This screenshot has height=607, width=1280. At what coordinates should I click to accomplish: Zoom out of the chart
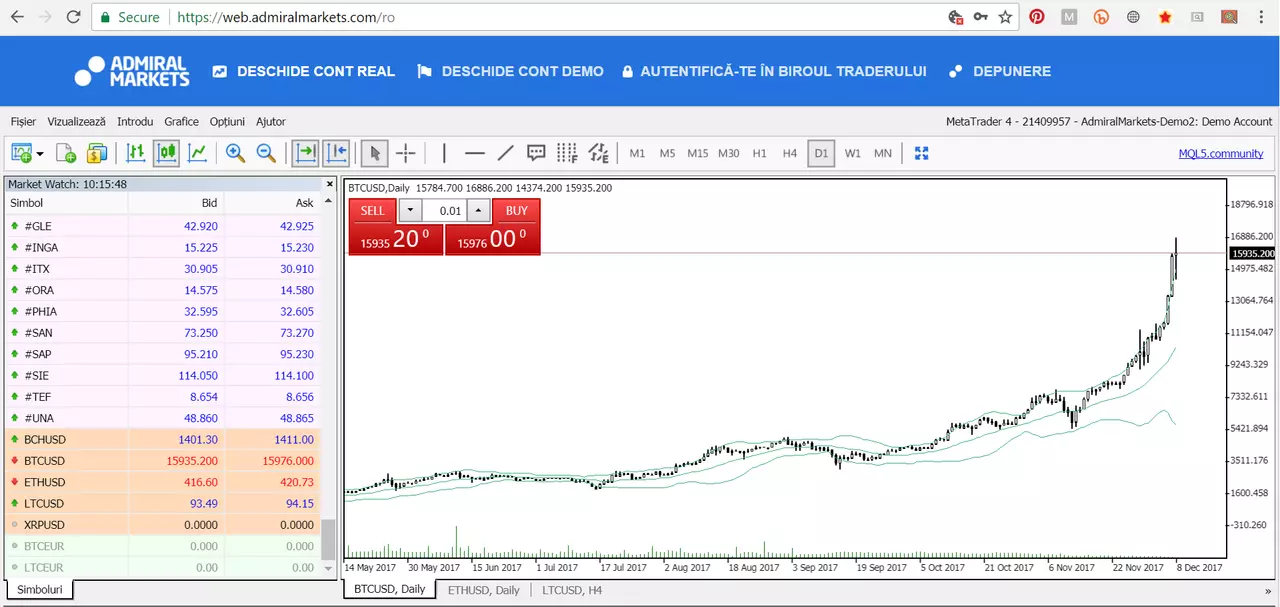267,153
